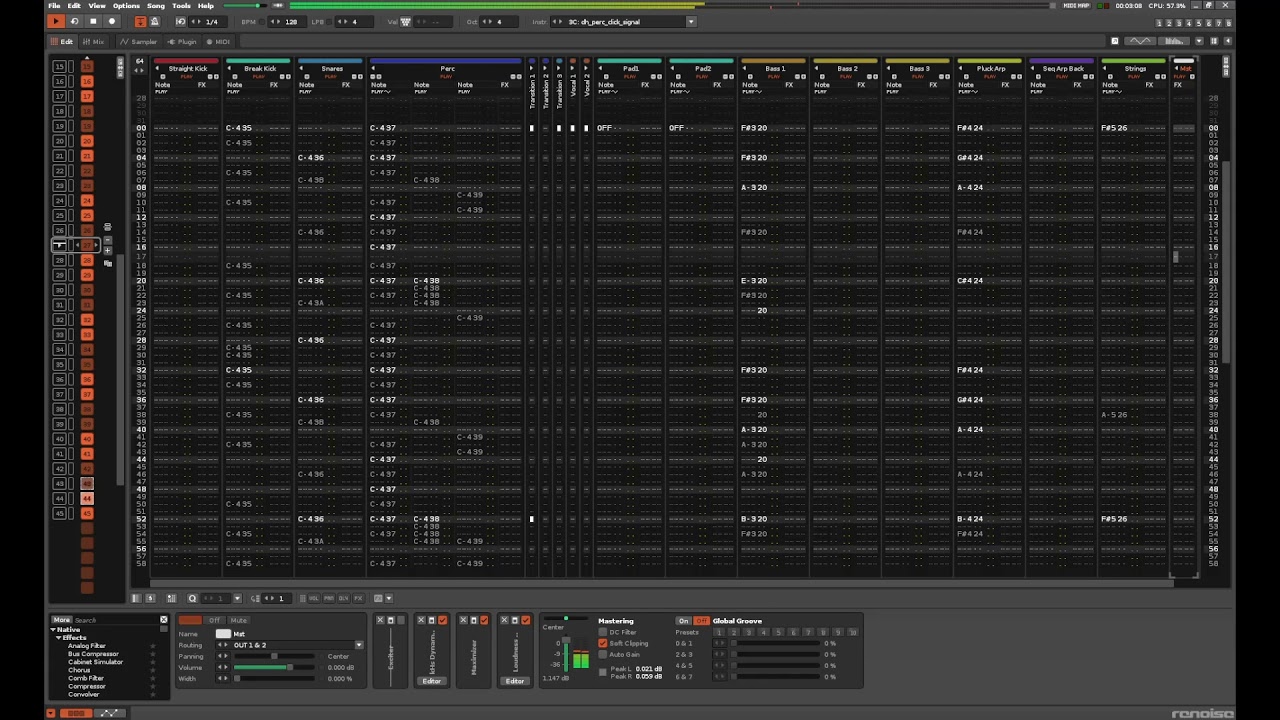Switch to the Plugin tab

pos(183,42)
